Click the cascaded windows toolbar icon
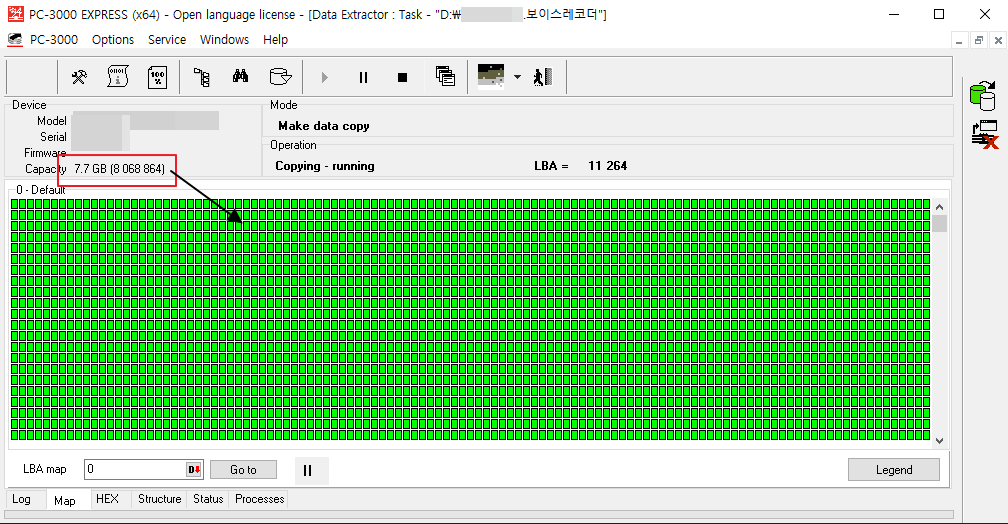The width and height of the screenshot is (1008, 524). [445, 77]
